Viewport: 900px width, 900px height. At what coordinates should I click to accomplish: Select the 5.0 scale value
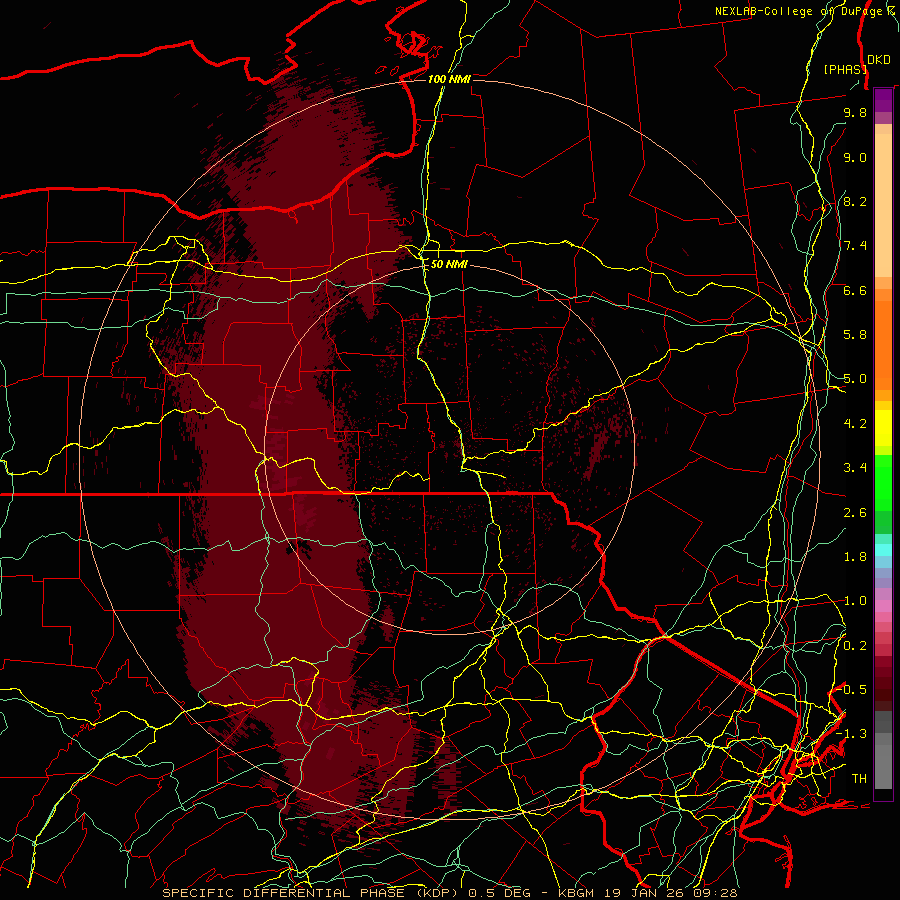[x=855, y=379]
